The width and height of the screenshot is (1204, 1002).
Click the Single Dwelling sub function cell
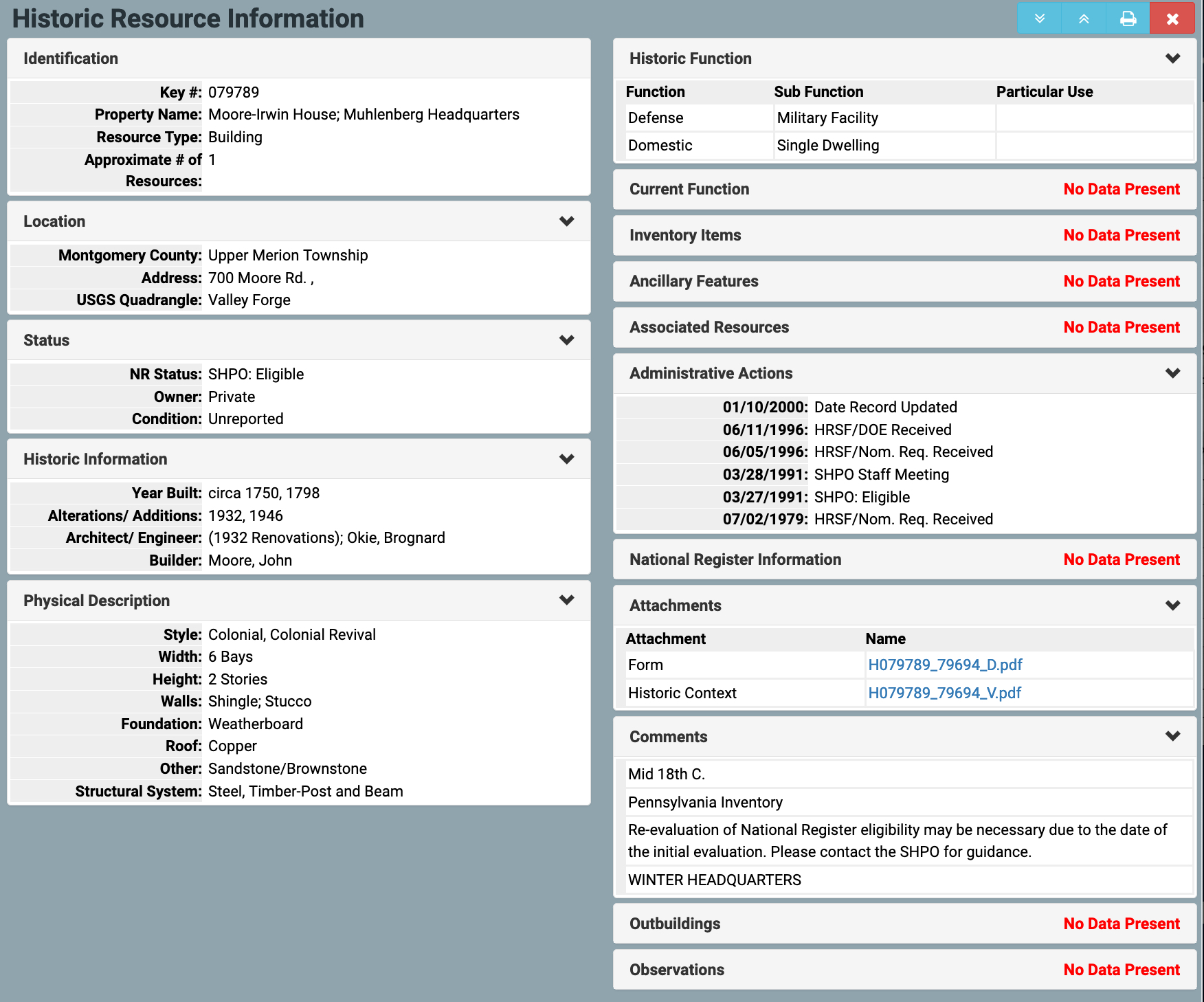coord(884,145)
